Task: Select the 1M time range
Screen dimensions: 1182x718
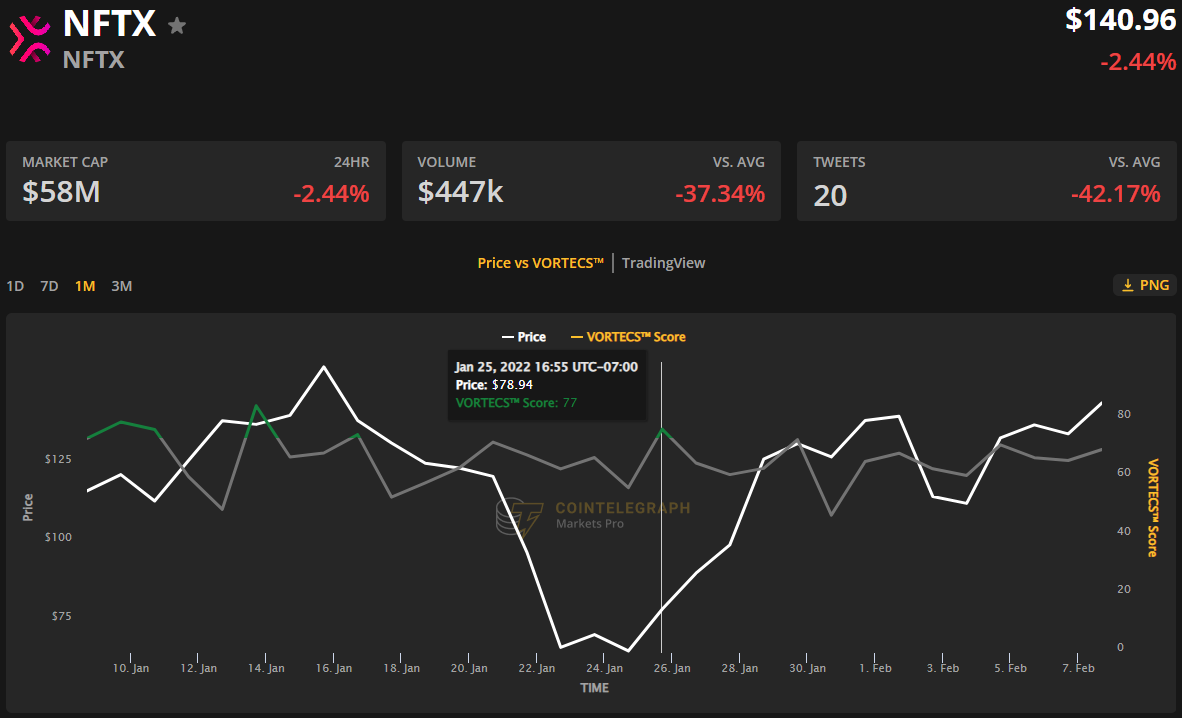Action: coord(85,286)
